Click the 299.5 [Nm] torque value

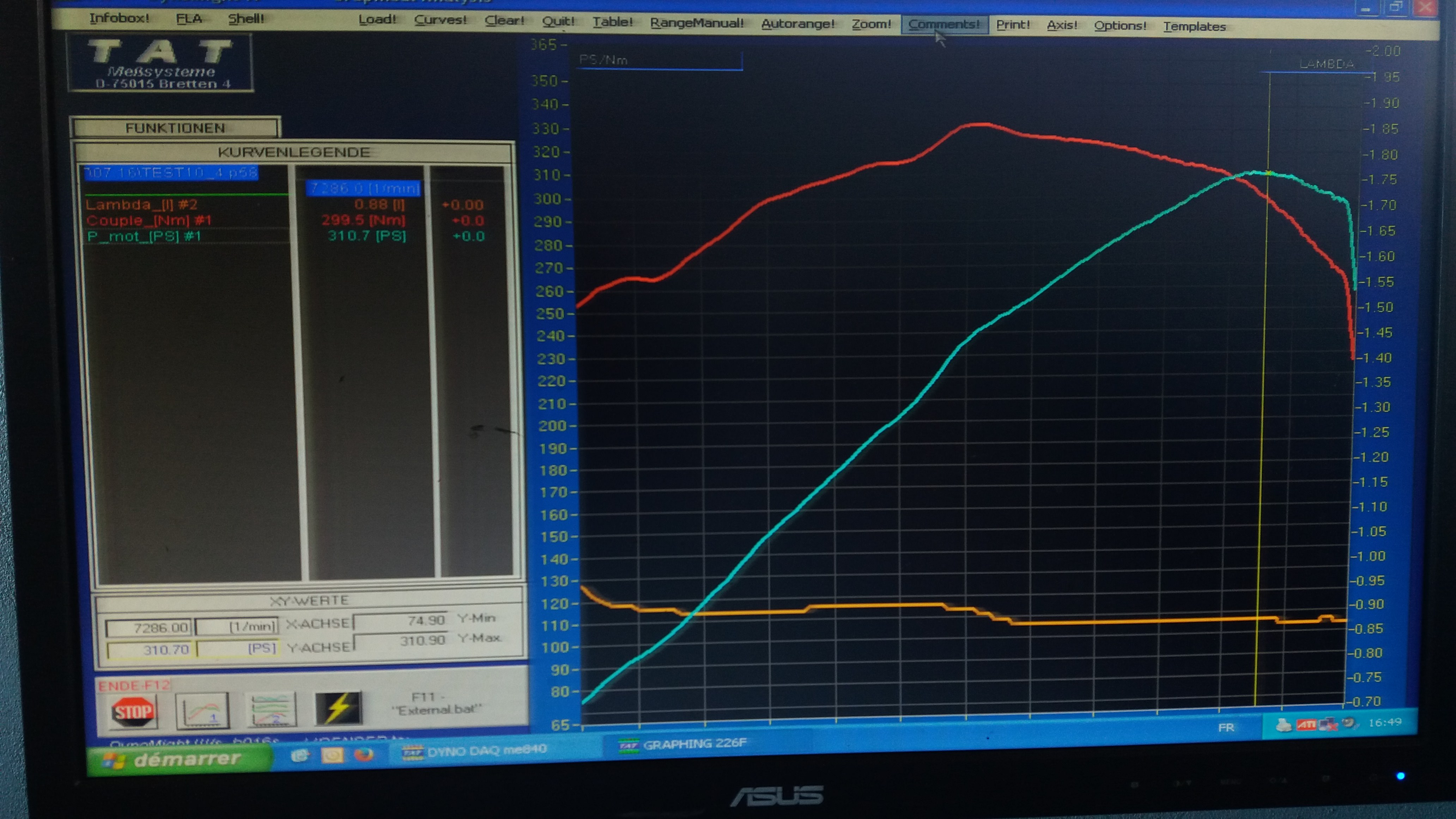tap(363, 219)
